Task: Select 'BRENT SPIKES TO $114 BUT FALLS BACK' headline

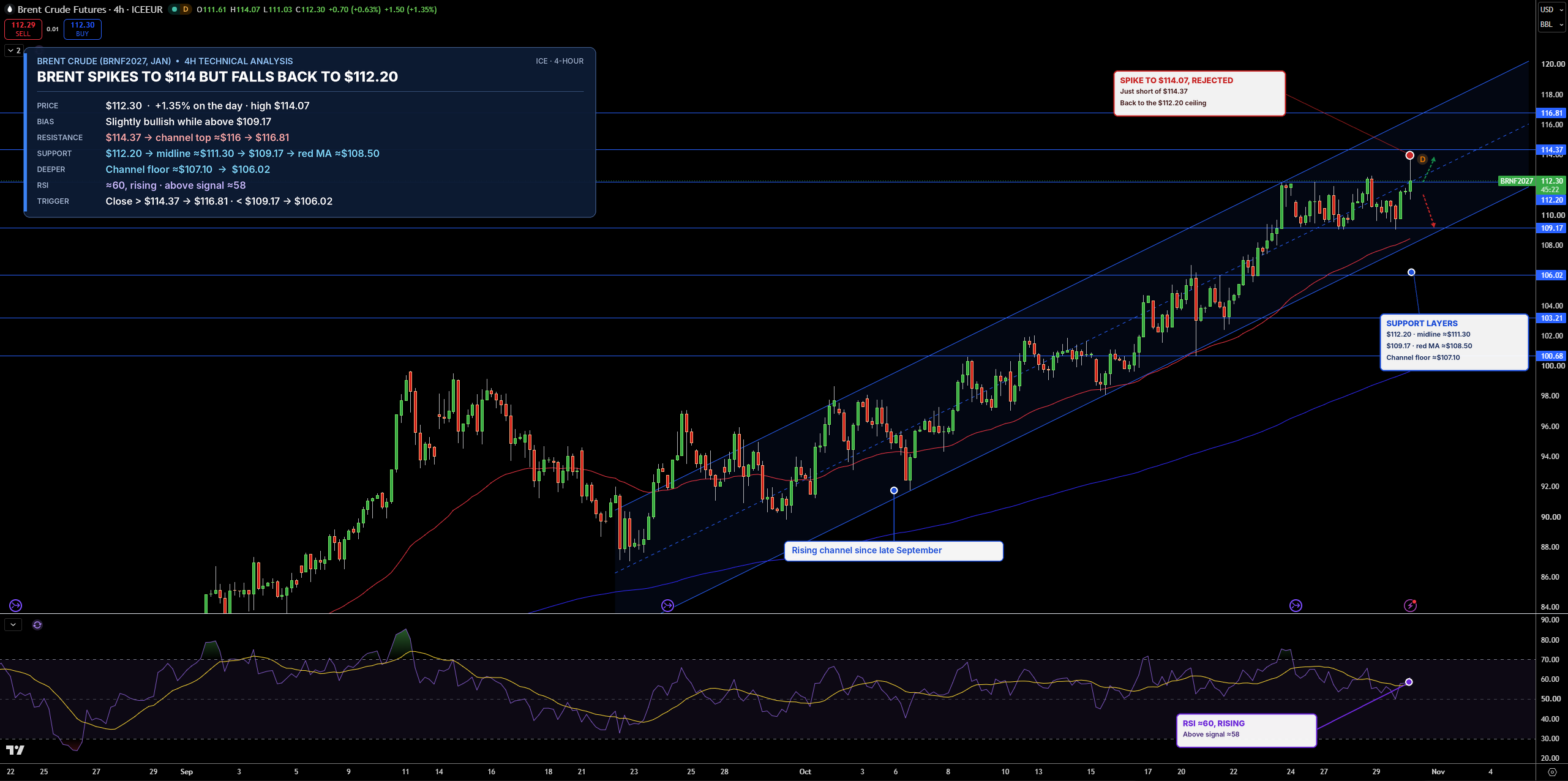Action: (x=217, y=77)
